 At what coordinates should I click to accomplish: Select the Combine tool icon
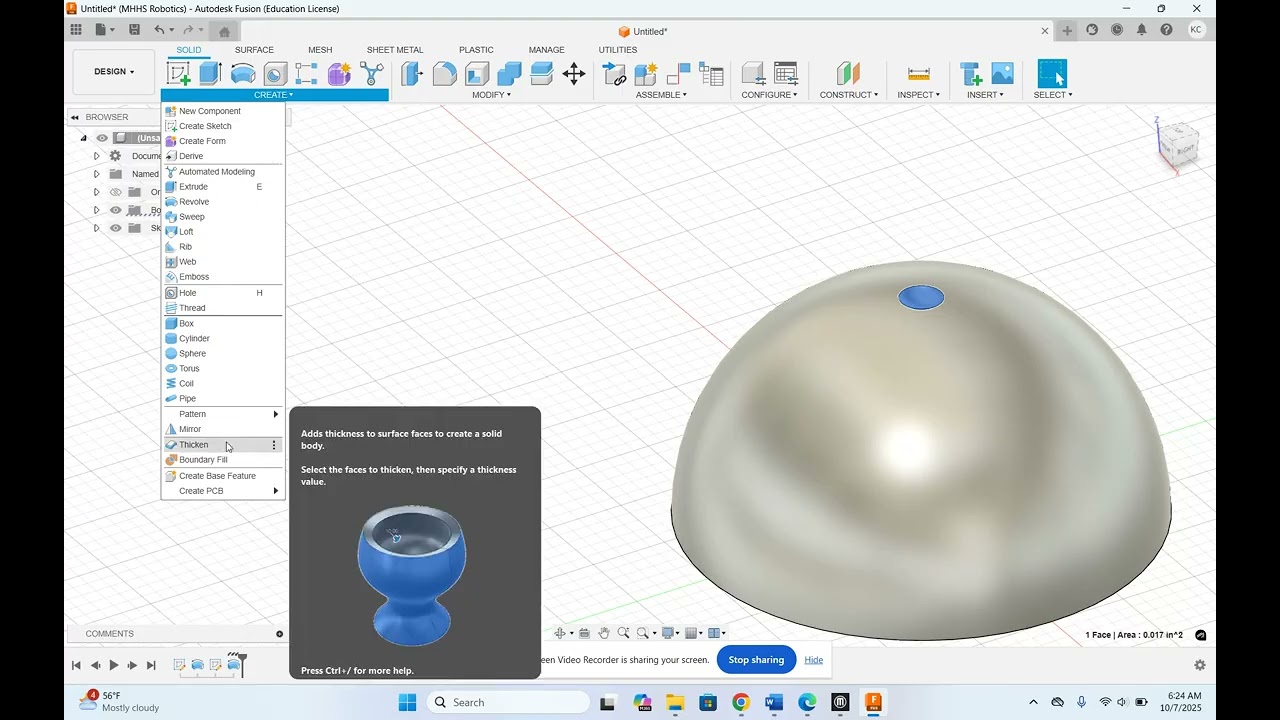point(509,73)
